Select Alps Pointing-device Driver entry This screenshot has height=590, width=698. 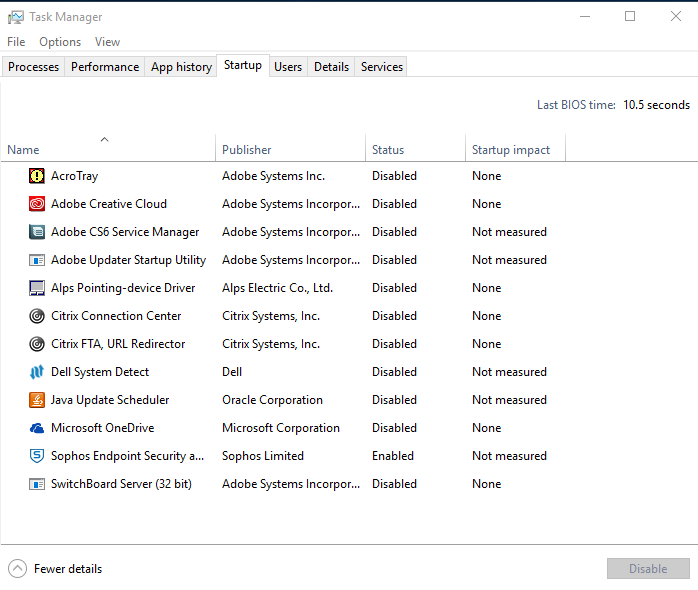click(123, 288)
